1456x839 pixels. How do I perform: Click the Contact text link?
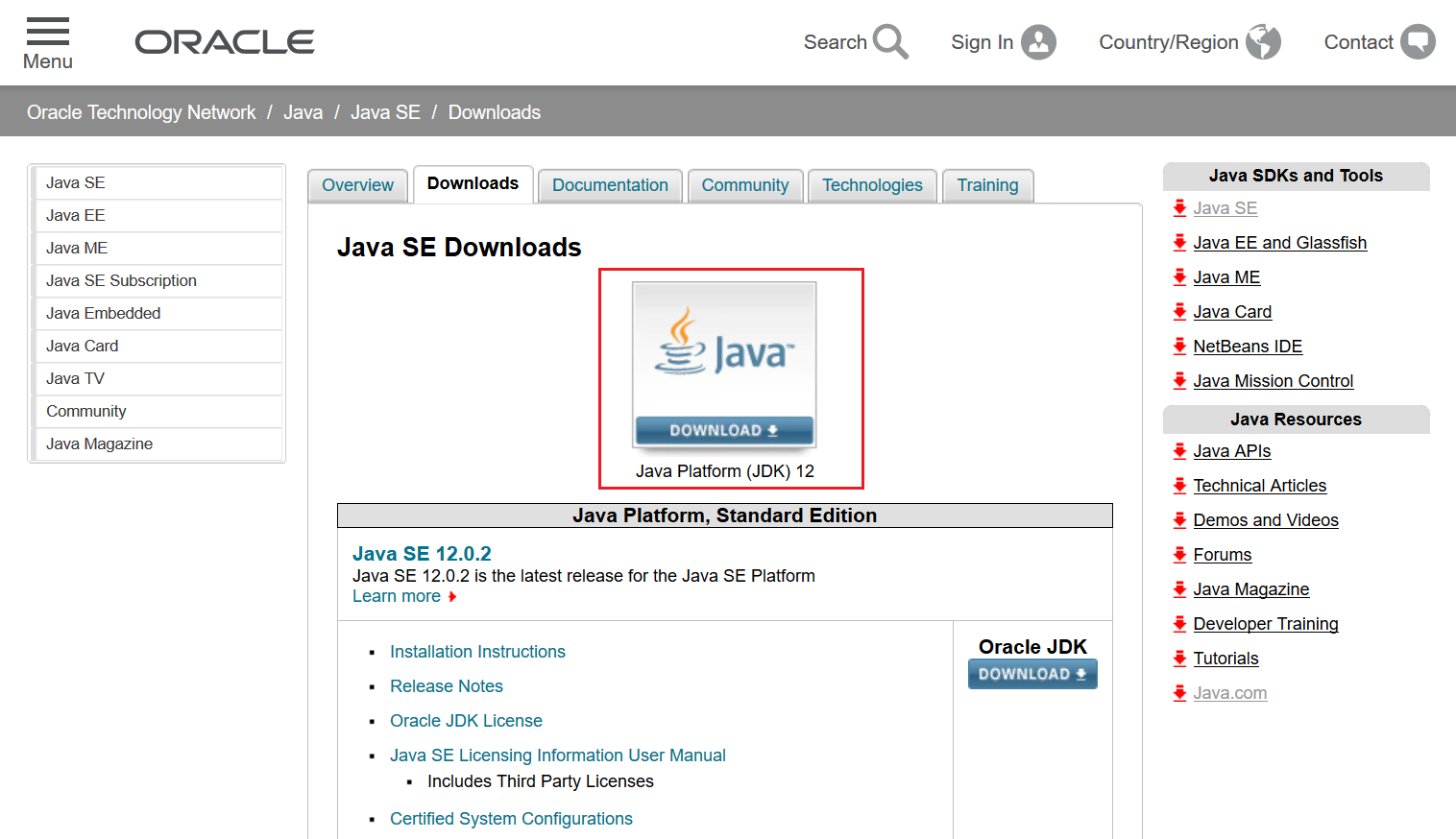click(1358, 42)
